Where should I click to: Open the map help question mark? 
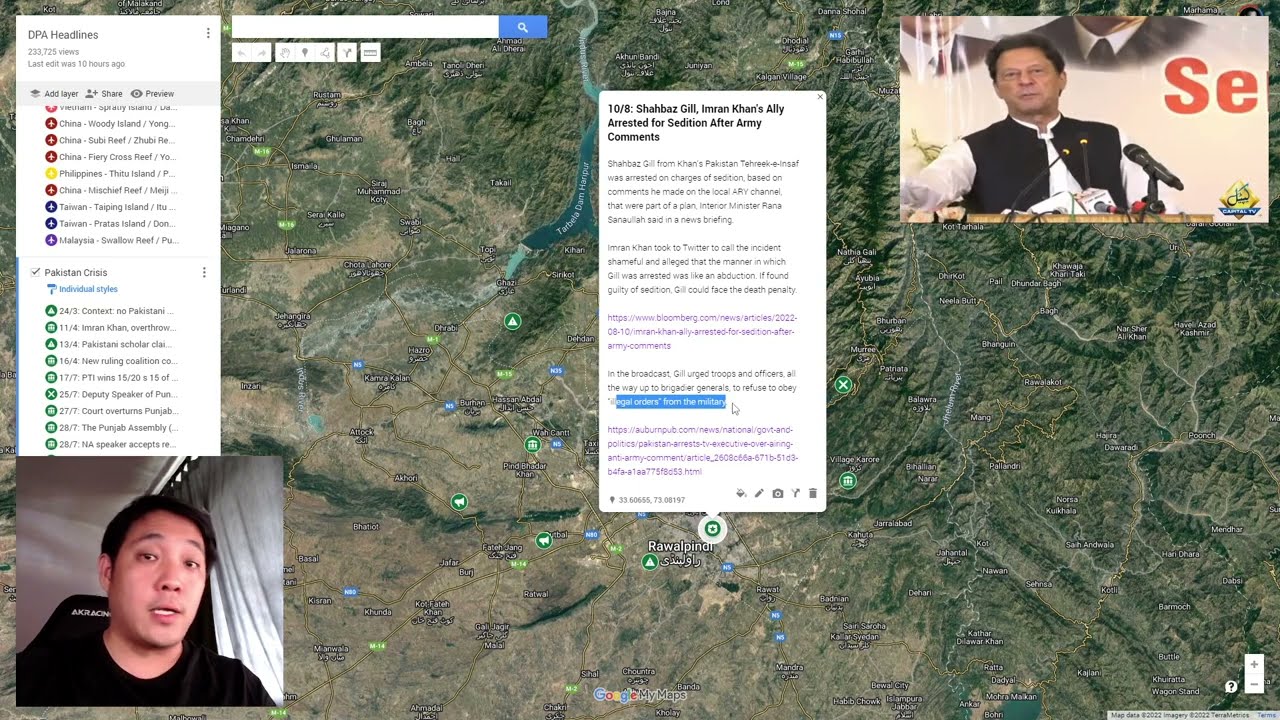1231,687
